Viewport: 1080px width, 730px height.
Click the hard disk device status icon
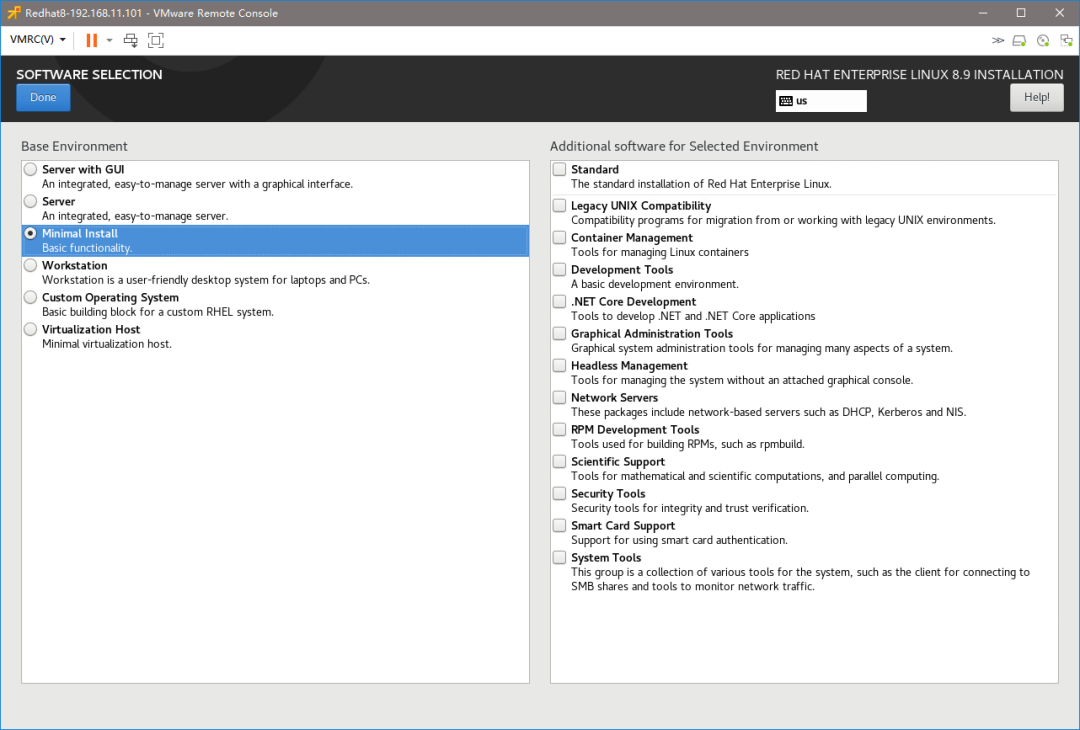[x=1019, y=41]
